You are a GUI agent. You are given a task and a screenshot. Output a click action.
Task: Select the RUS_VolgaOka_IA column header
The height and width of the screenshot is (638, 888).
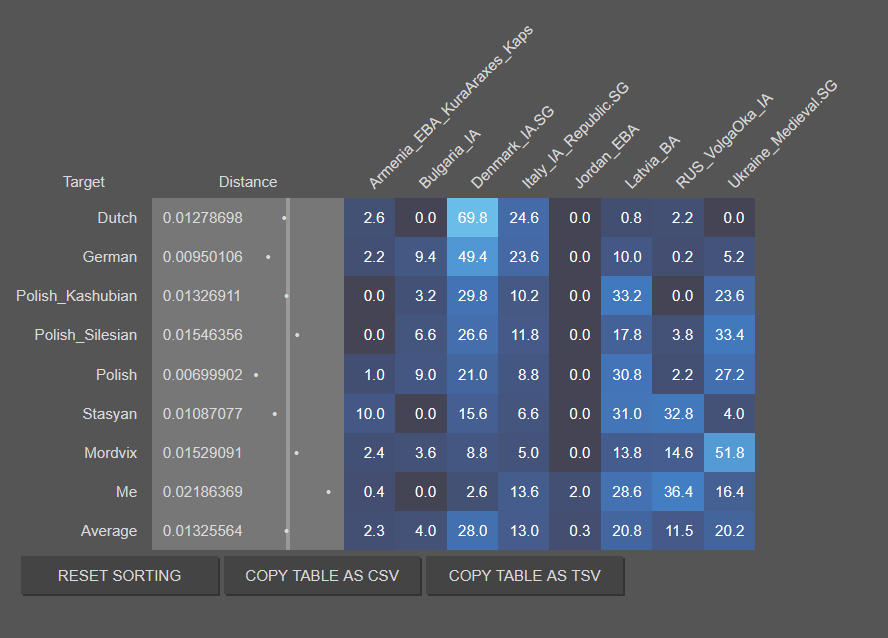[x=724, y=141]
